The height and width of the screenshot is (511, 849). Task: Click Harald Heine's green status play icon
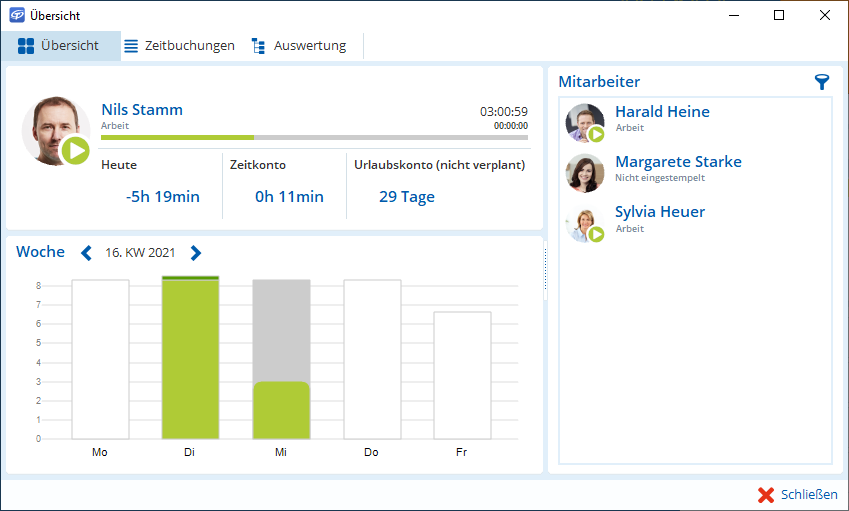[596, 134]
